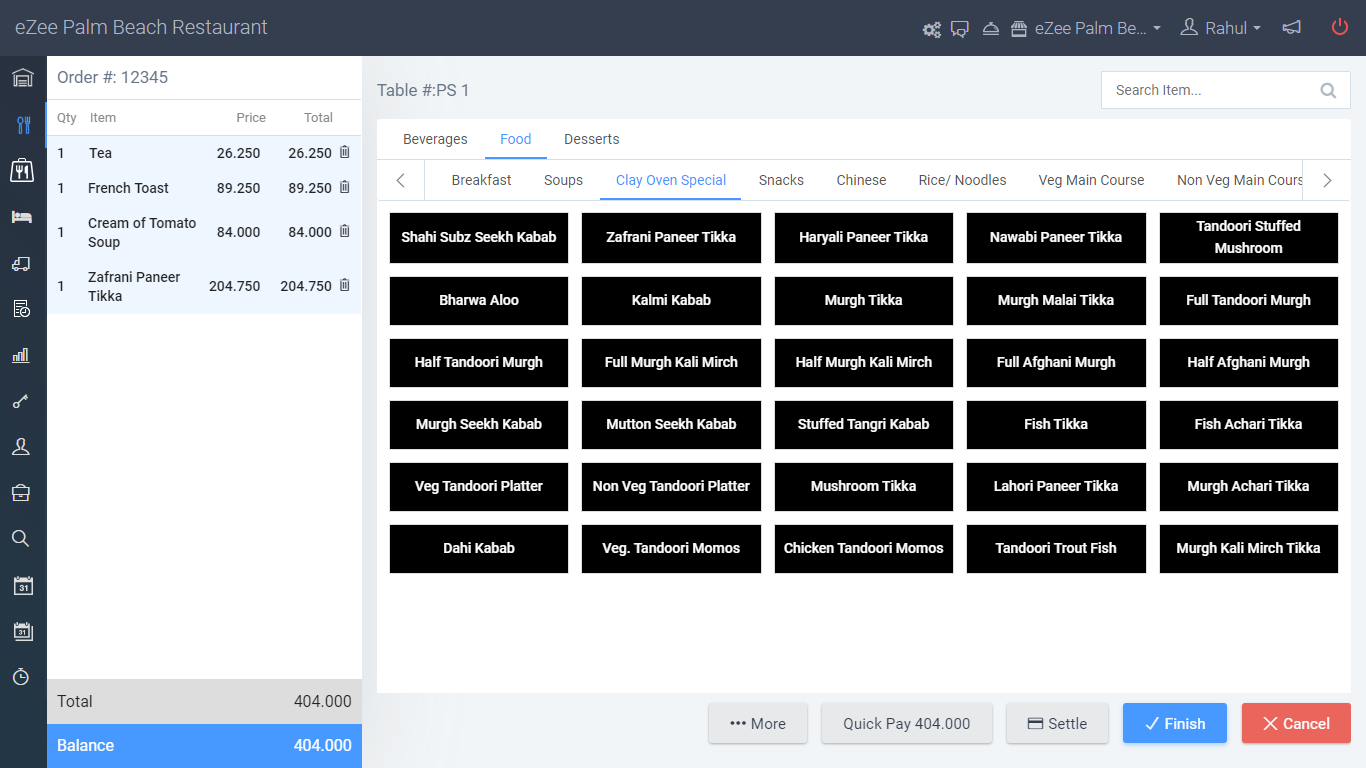The height and width of the screenshot is (768, 1366).
Task: Open the garage/storefront icon in the sidebar
Action: (x=22, y=78)
